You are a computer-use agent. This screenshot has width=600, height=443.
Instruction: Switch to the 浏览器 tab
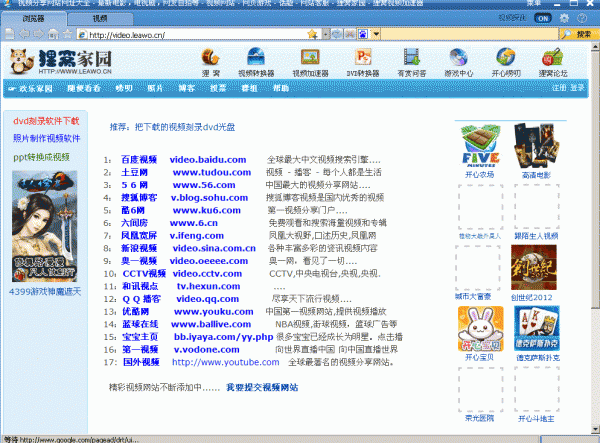34,18
